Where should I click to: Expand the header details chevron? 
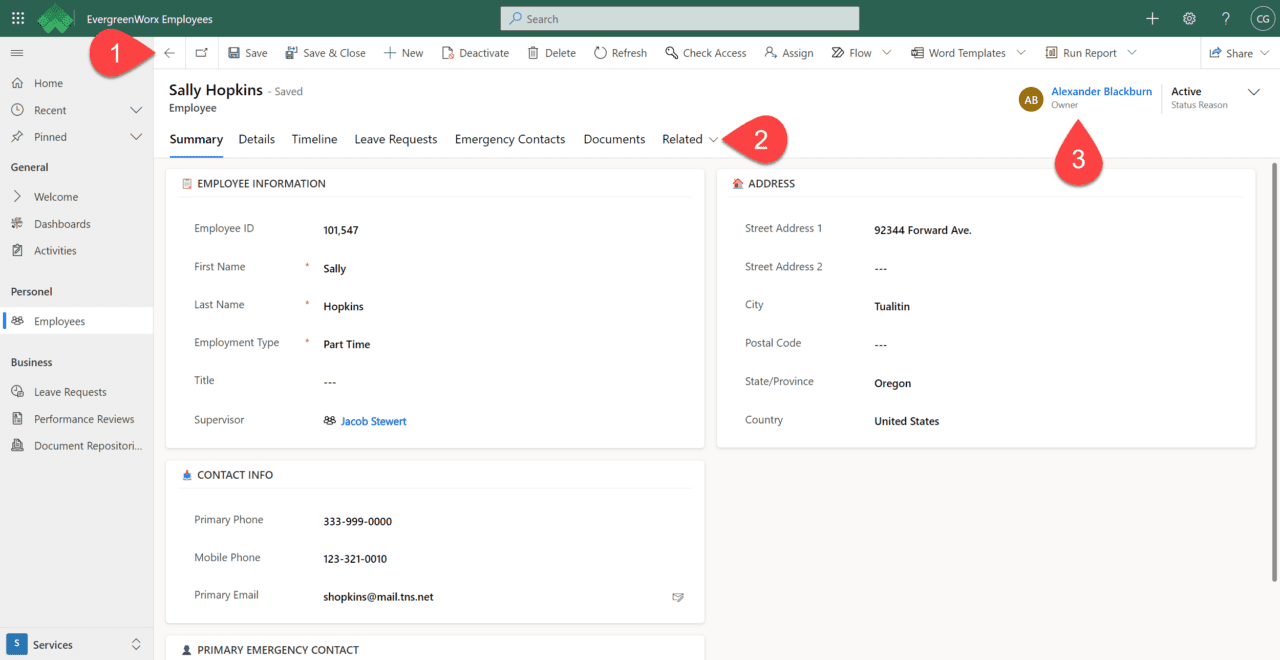click(x=1254, y=92)
